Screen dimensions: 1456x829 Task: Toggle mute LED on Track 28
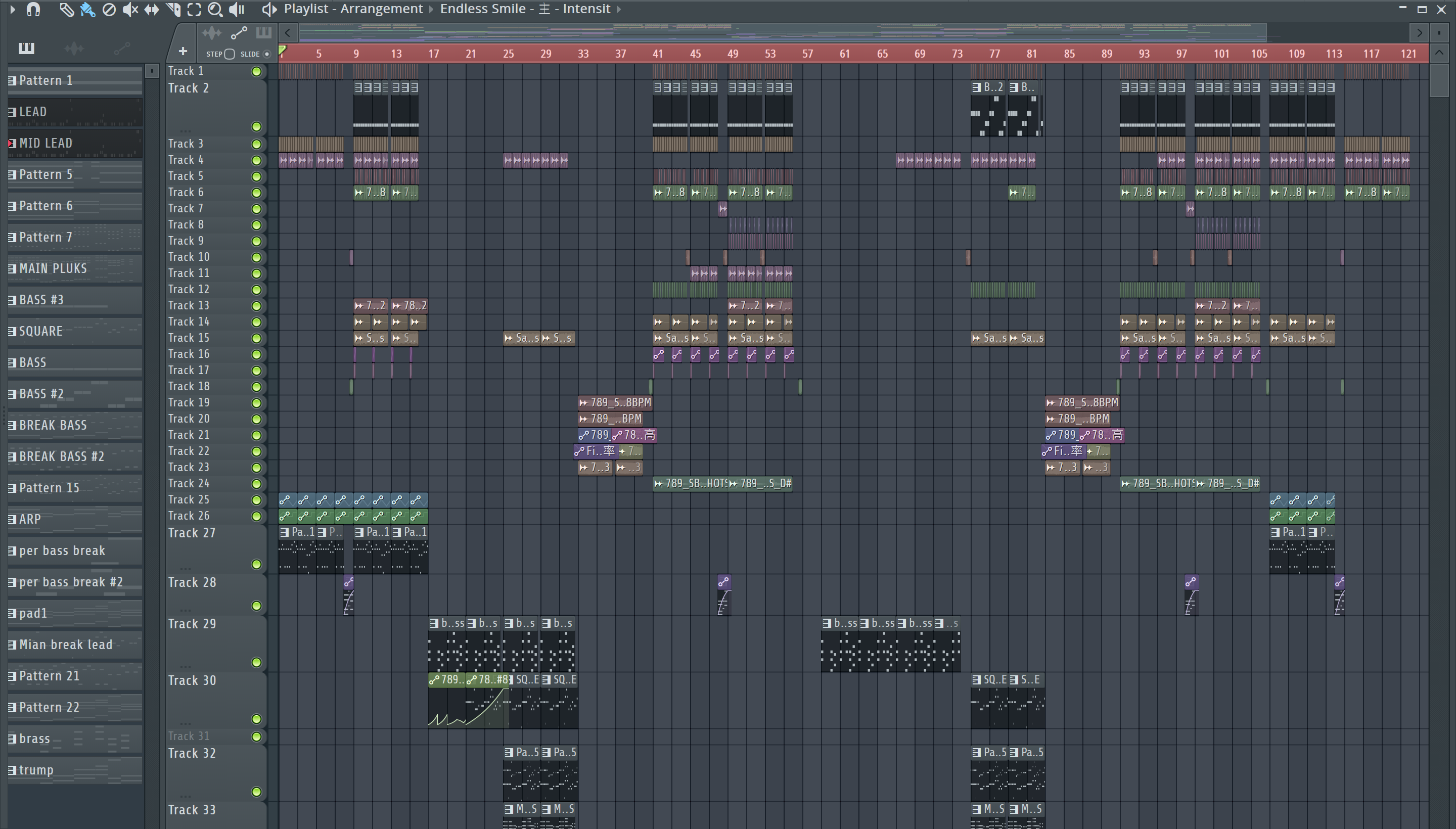256,606
